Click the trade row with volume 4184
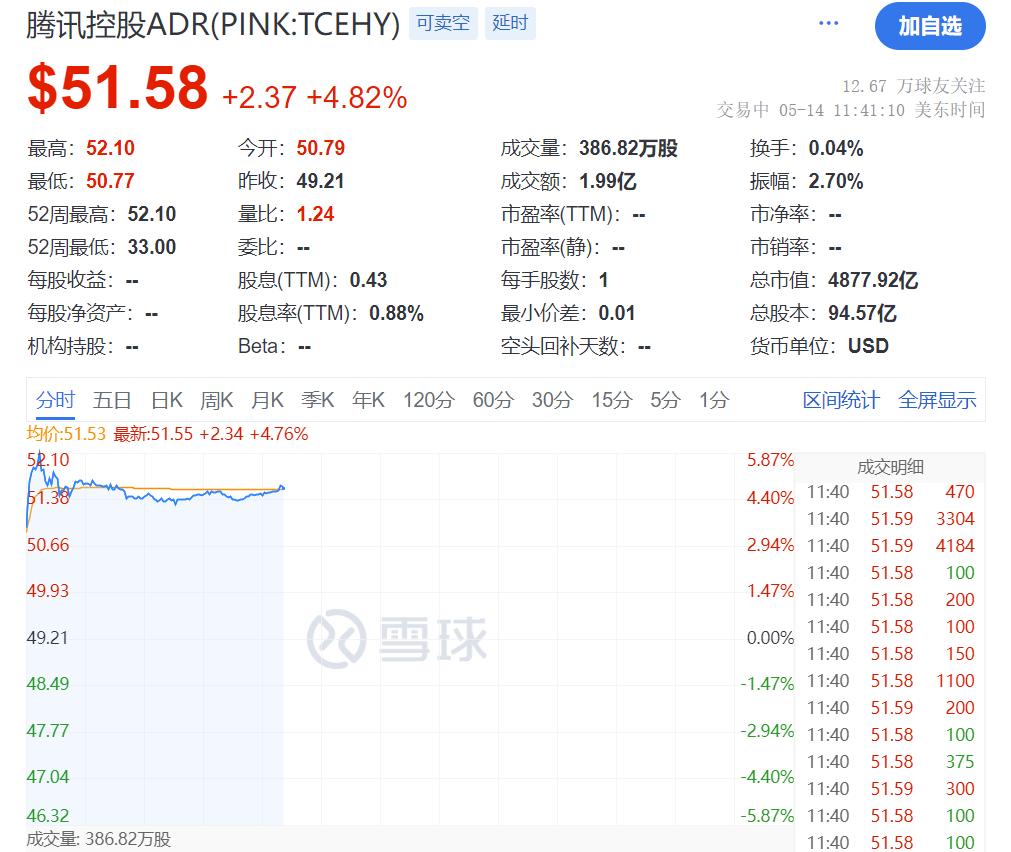The height and width of the screenshot is (852, 1011). (890, 546)
